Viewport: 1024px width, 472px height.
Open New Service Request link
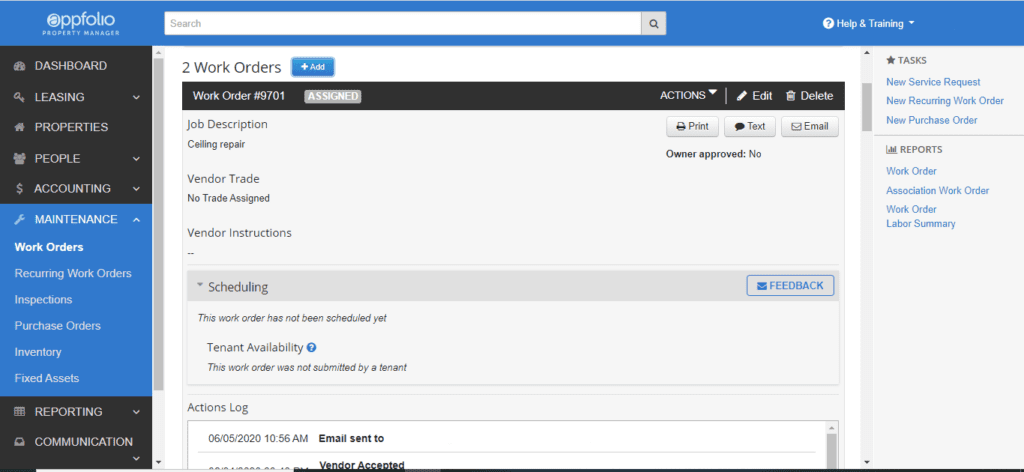coord(933,82)
